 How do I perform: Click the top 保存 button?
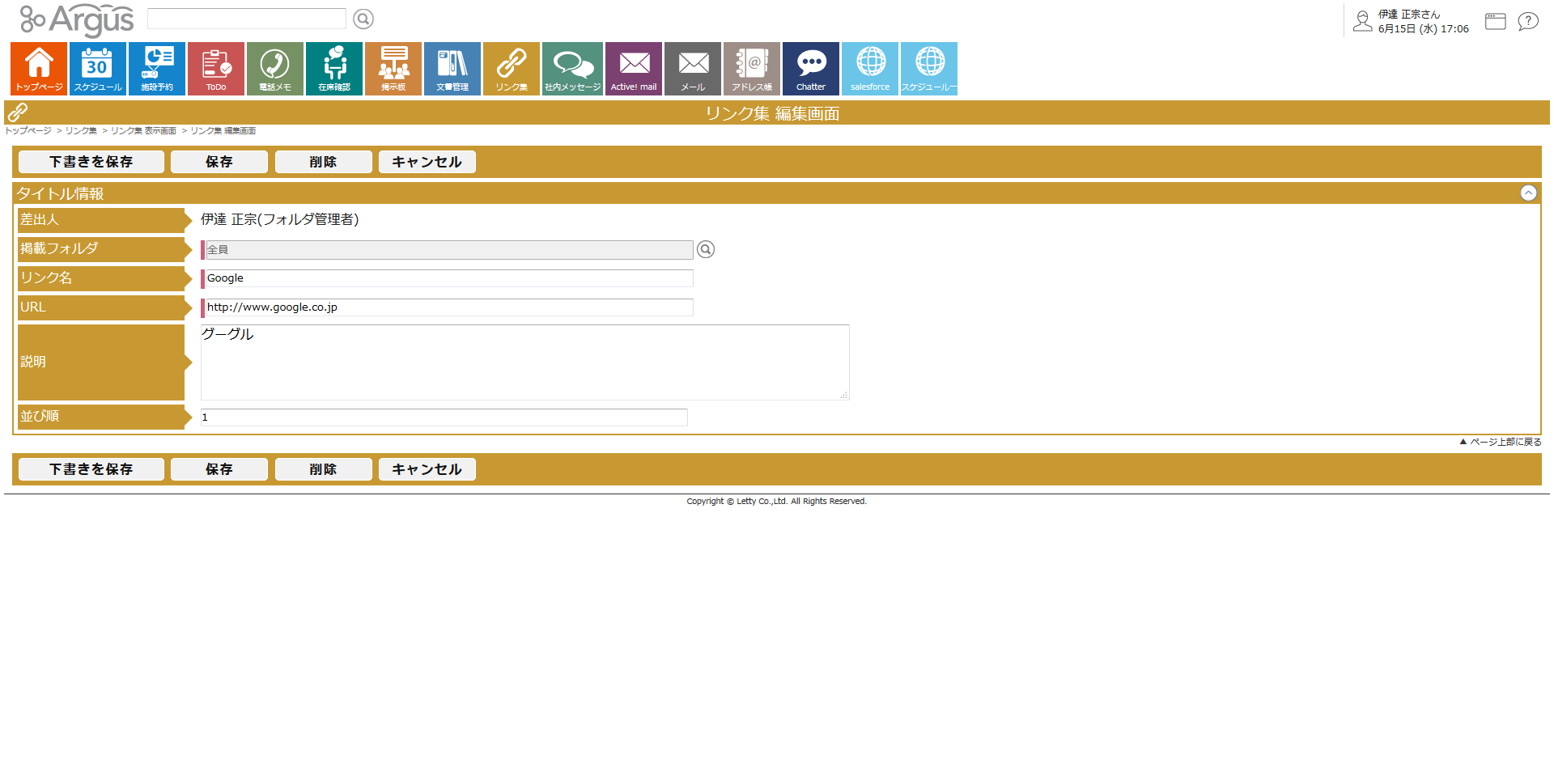tap(219, 162)
